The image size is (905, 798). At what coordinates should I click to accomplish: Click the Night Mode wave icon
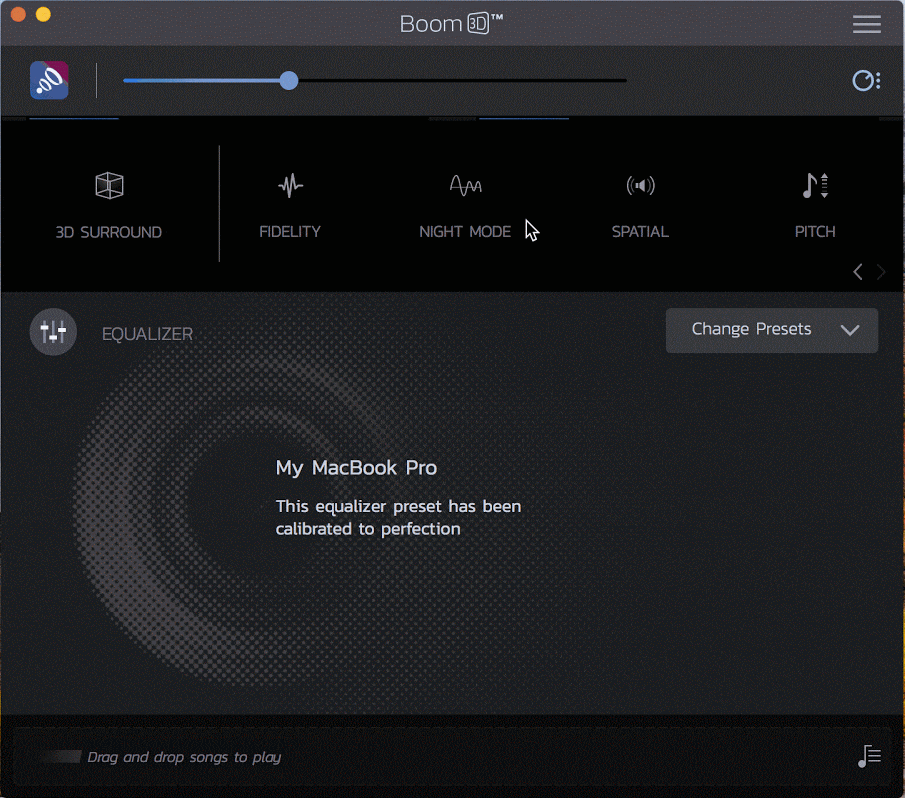click(x=465, y=185)
